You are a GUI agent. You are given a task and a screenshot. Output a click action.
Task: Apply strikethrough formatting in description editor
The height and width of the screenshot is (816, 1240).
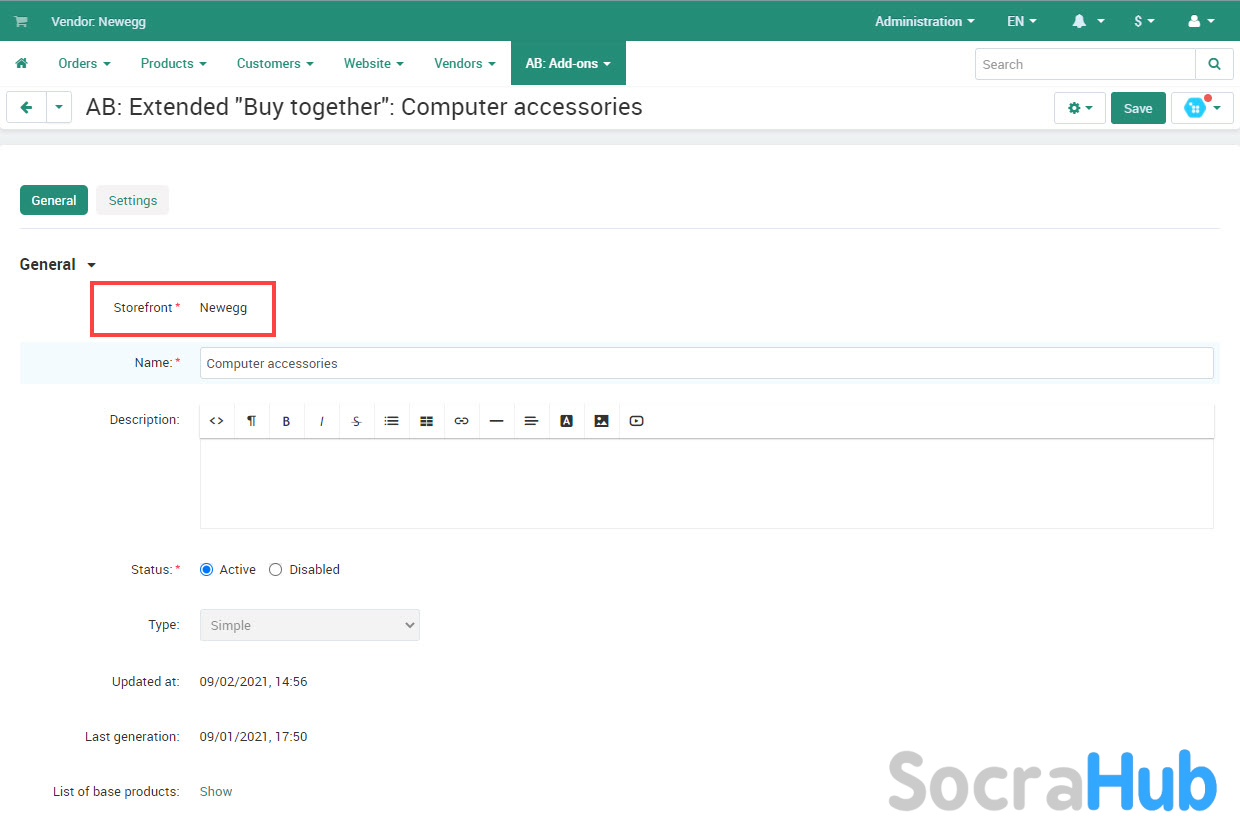(x=356, y=421)
